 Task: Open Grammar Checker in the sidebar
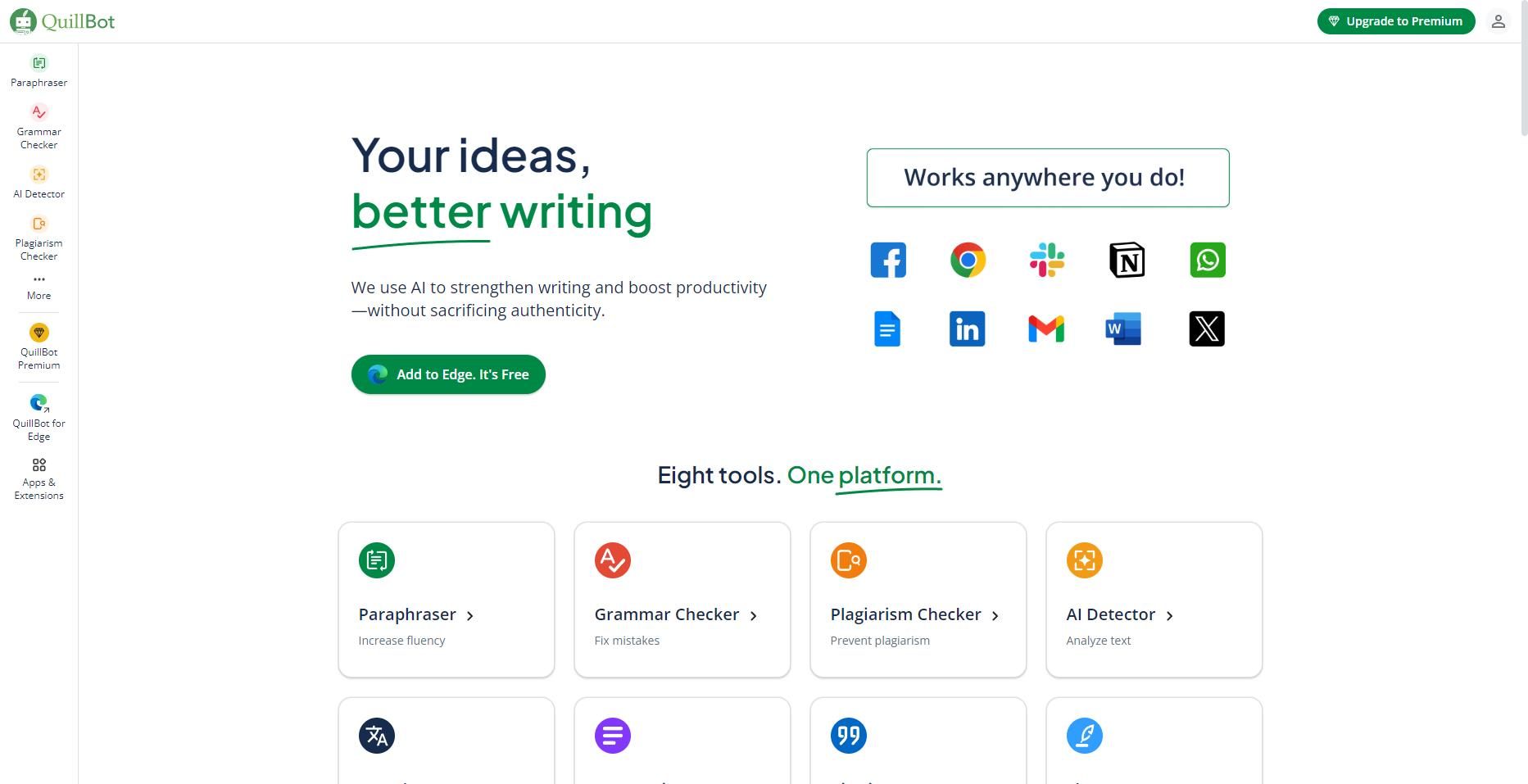click(x=39, y=126)
